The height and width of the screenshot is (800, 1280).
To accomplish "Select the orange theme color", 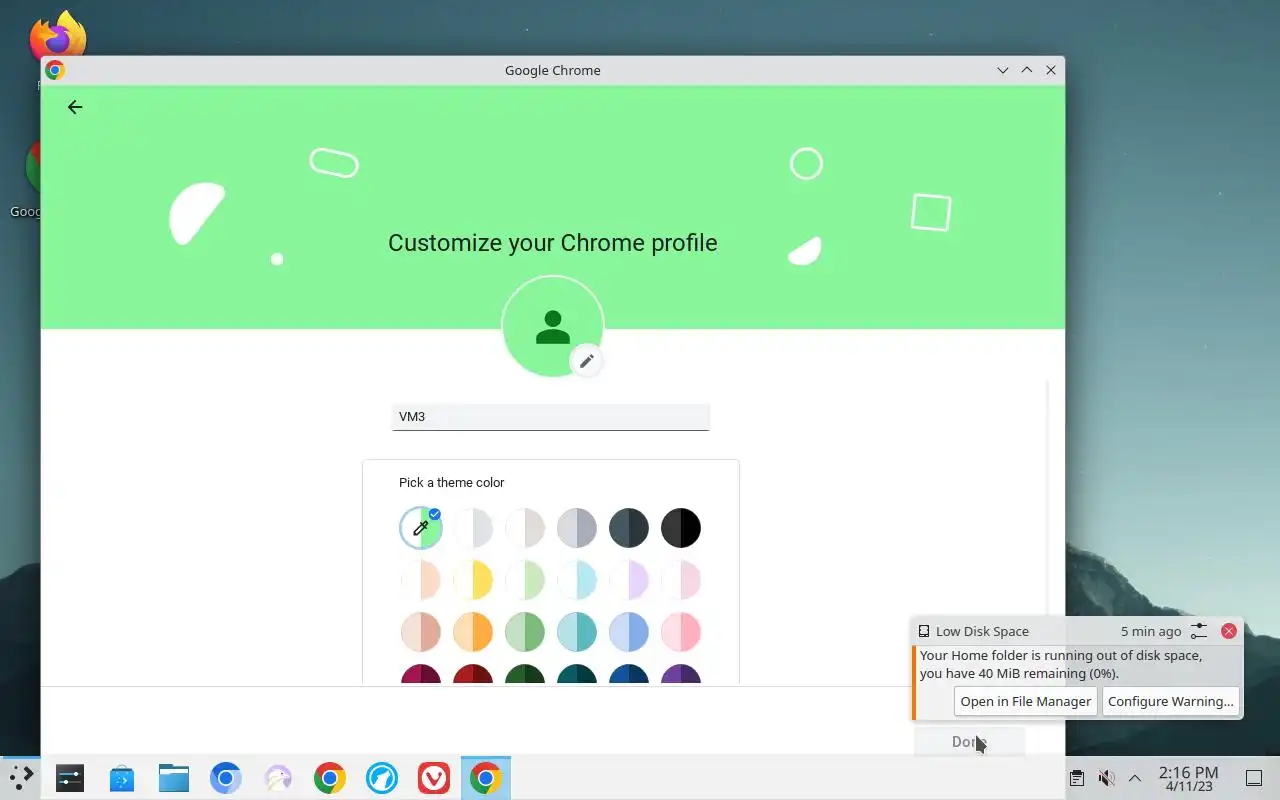I will point(473,632).
